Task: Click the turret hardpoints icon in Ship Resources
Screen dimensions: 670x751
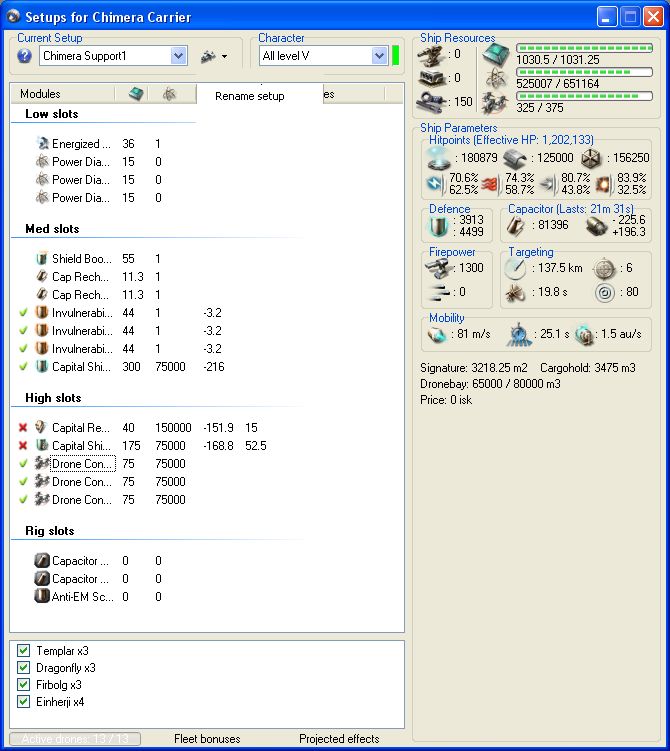Action: click(432, 55)
